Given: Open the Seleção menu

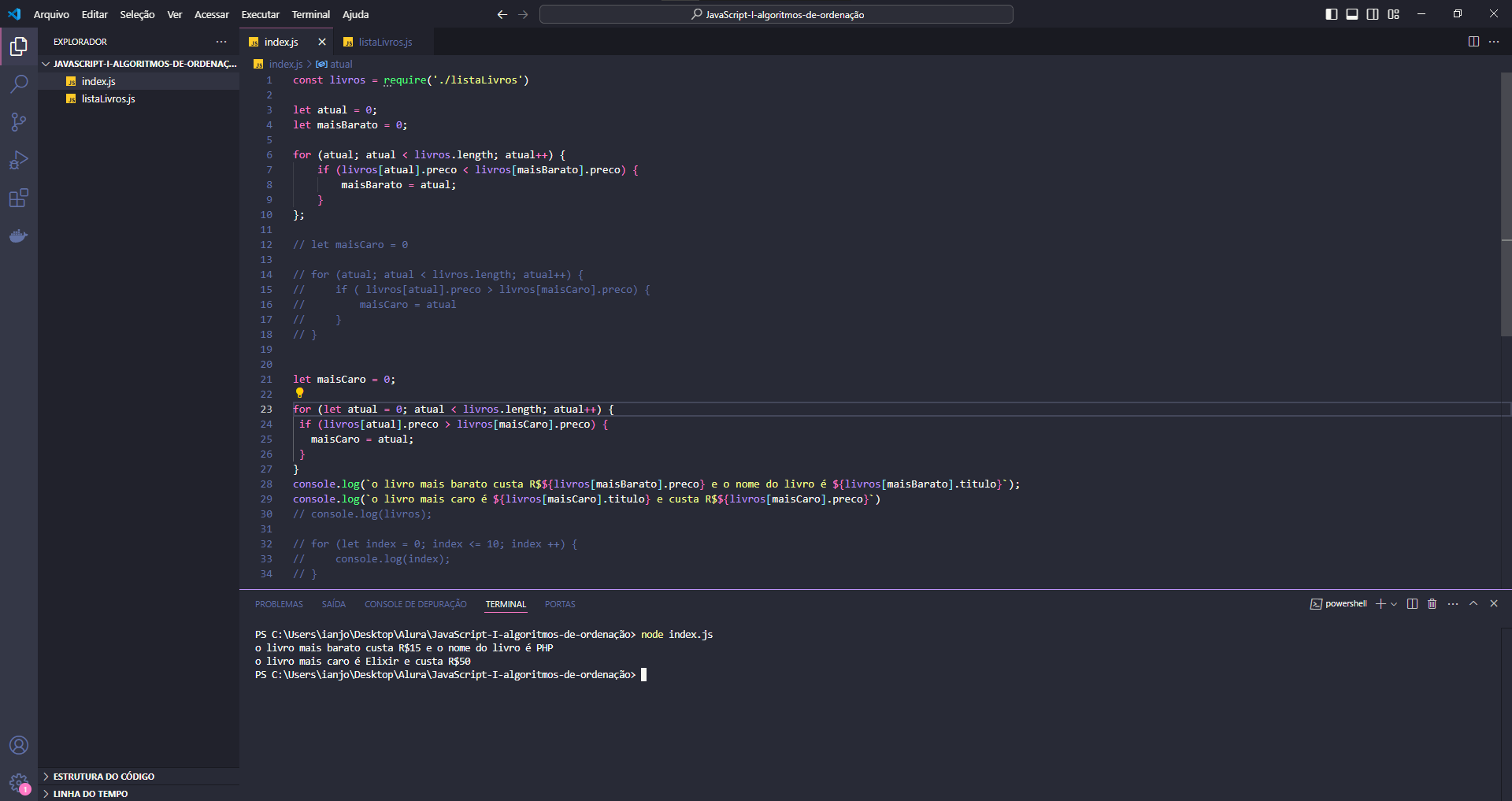Looking at the screenshot, I should [137, 14].
